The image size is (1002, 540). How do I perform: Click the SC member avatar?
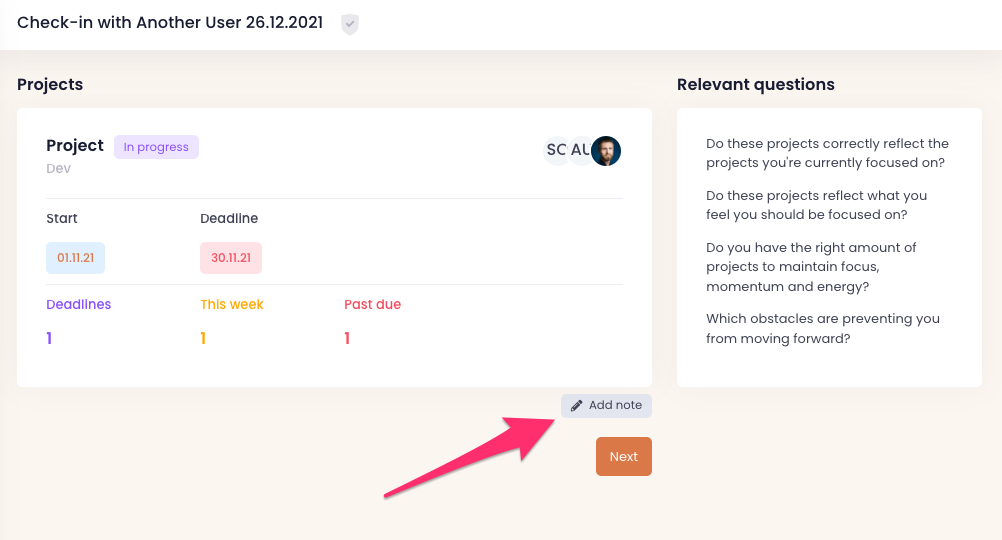[556, 150]
